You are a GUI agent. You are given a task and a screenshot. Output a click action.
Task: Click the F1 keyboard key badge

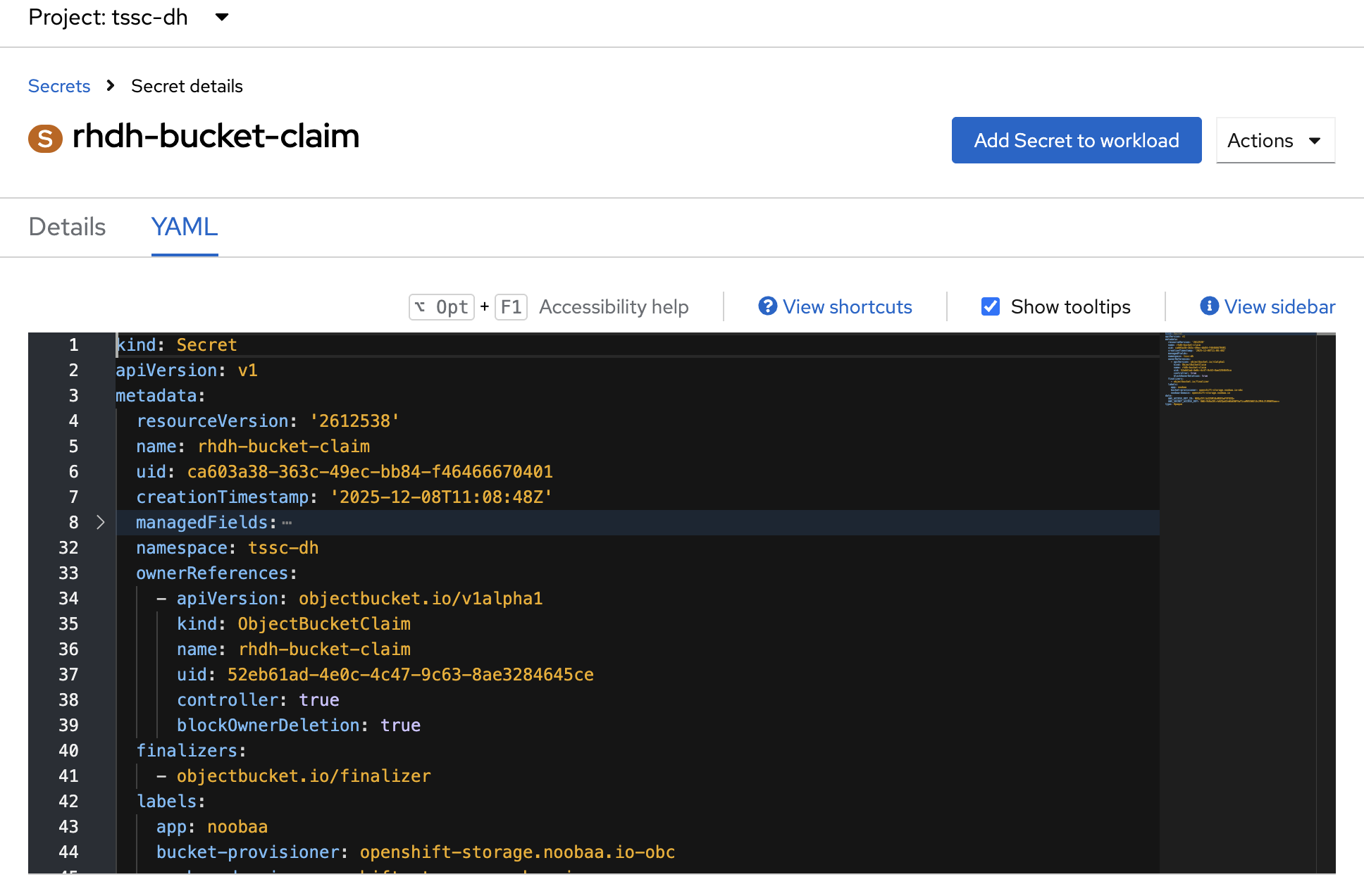coord(511,307)
